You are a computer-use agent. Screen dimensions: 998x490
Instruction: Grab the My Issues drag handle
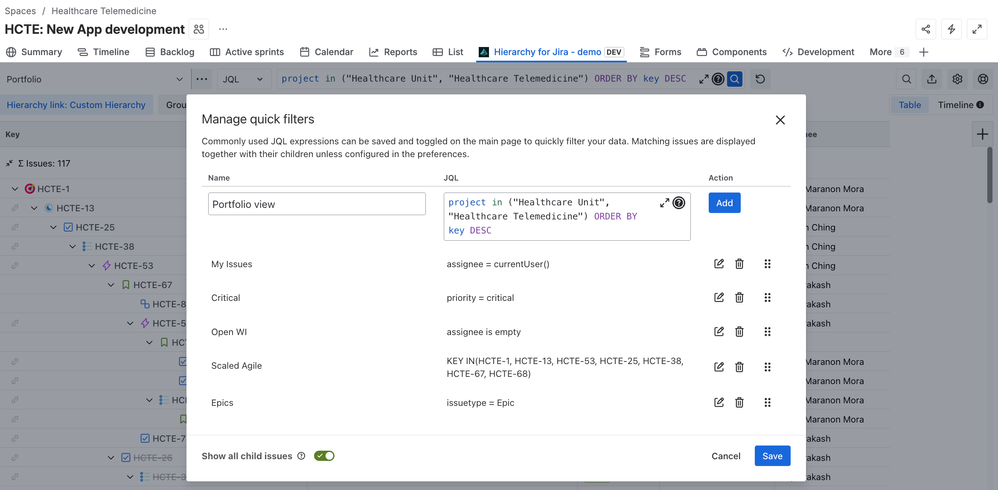pyautogui.click(x=768, y=263)
